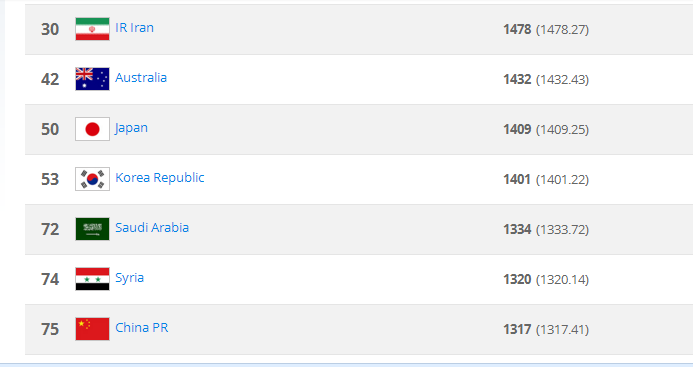The height and width of the screenshot is (367, 693).
Task: Open the Korea Republic team link
Action: [160, 177]
